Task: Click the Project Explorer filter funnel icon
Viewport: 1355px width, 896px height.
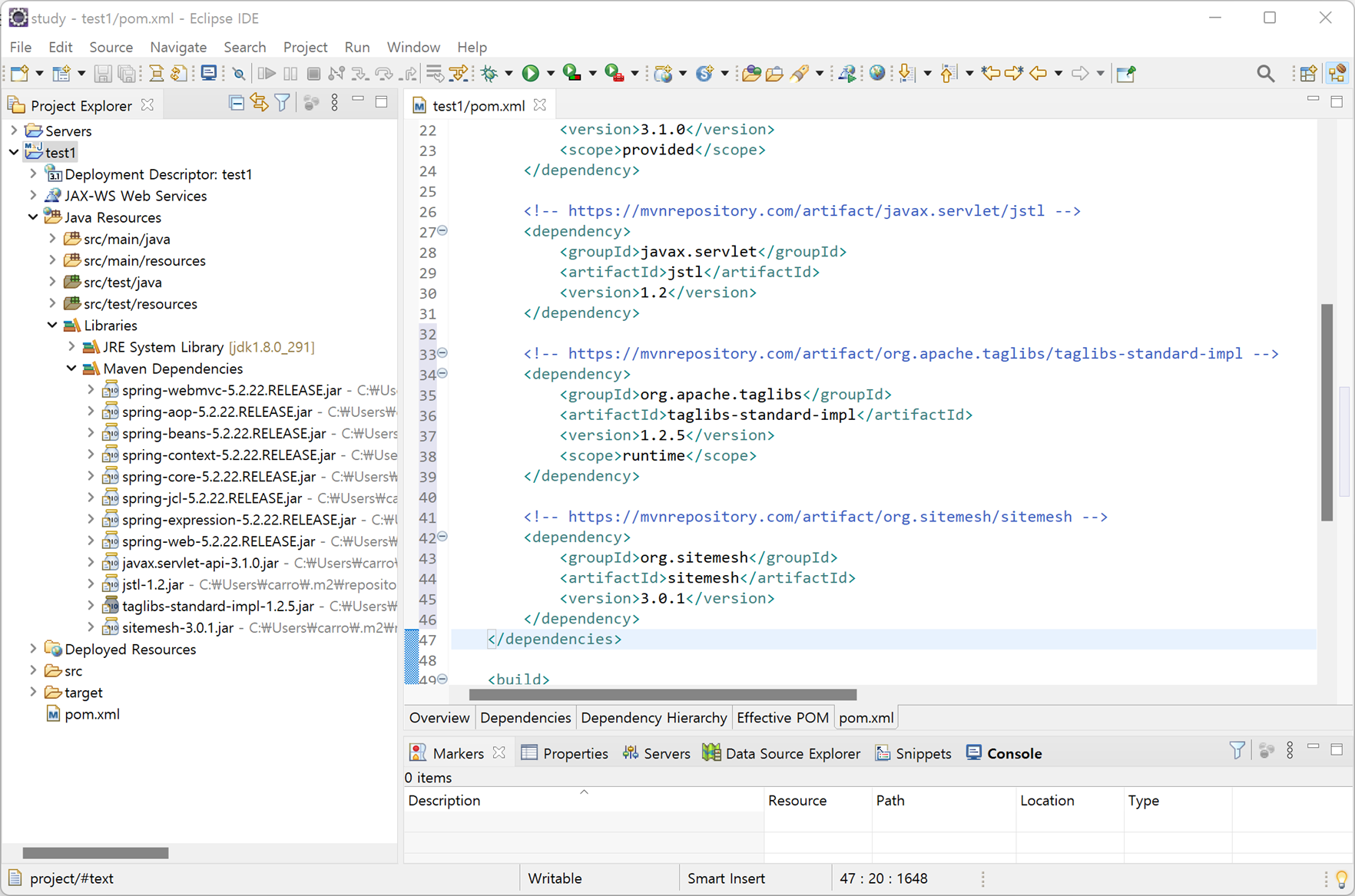Action: (x=282, y=103)
